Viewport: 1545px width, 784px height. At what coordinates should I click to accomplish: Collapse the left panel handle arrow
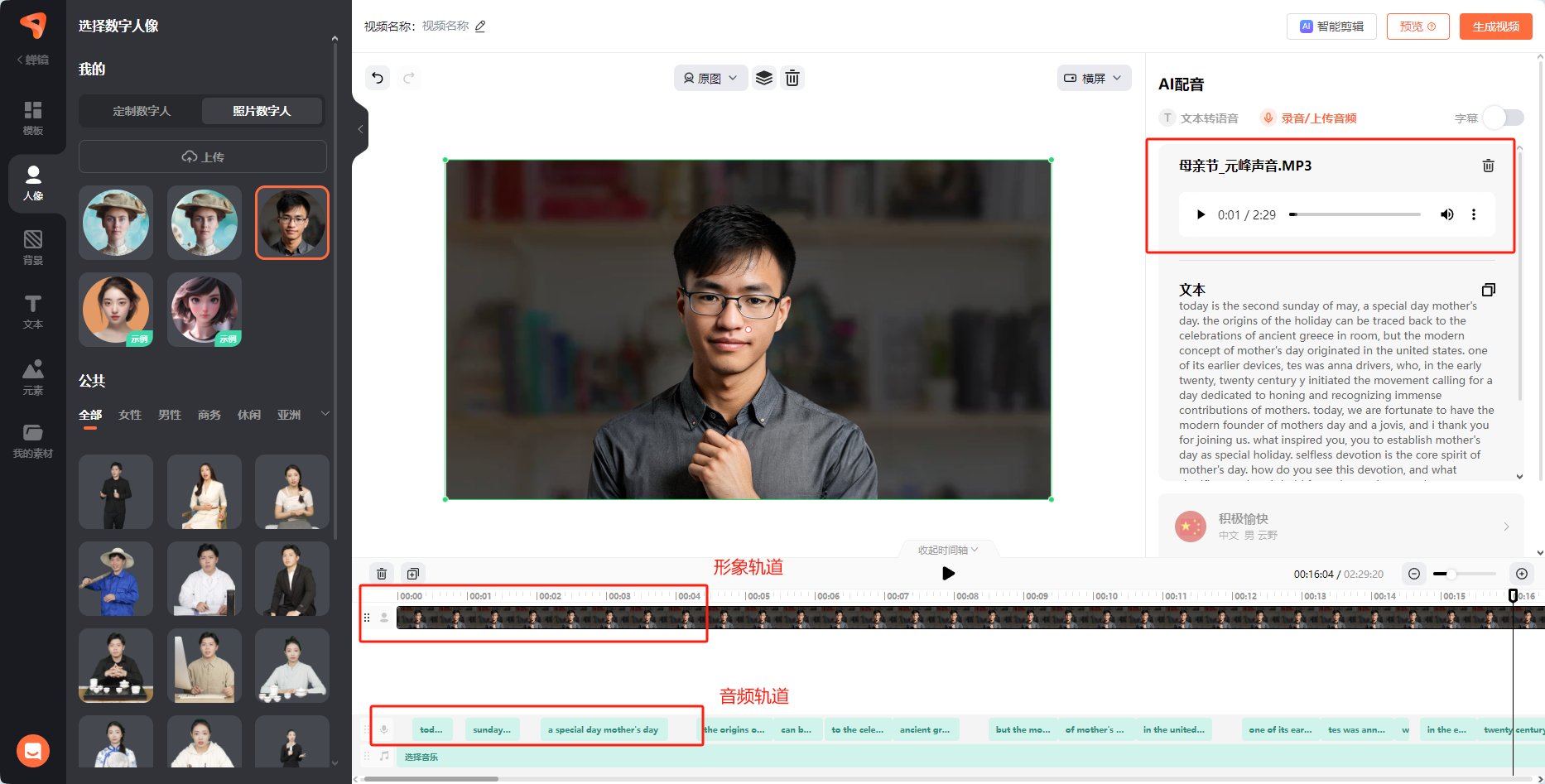click(x=360, y=129)
